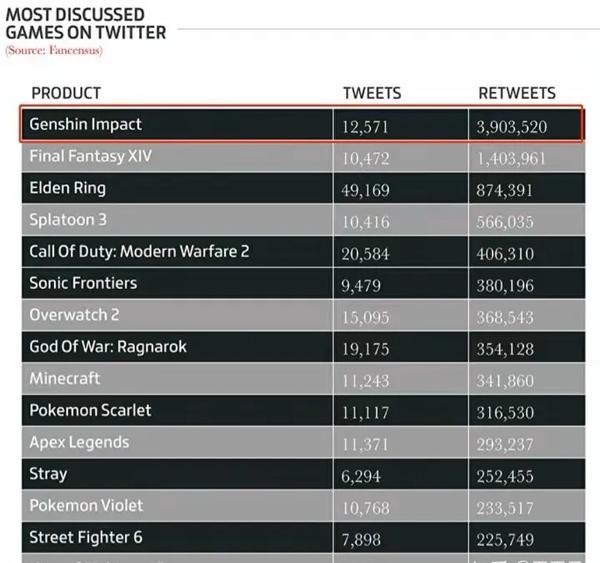Select Sonic Frontiers retweets value 380,196
The height and width of the screenshot is (563, 600).
[x=505, y=286]
